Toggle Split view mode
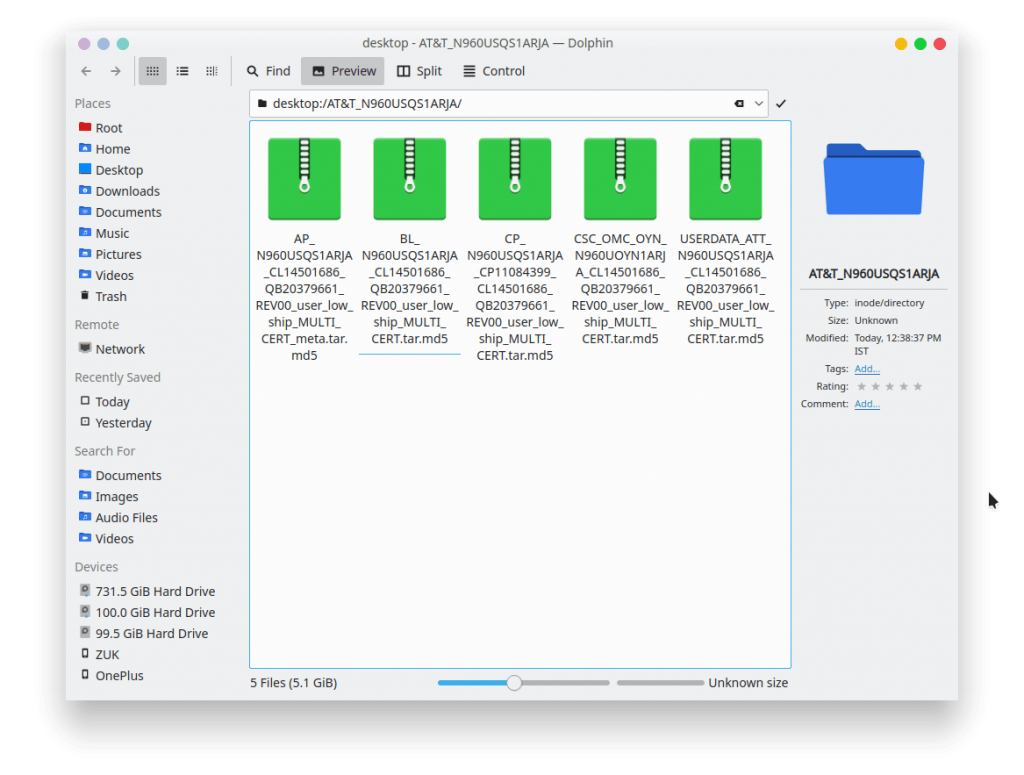The image size is (1024, 775). pos(419,71)
